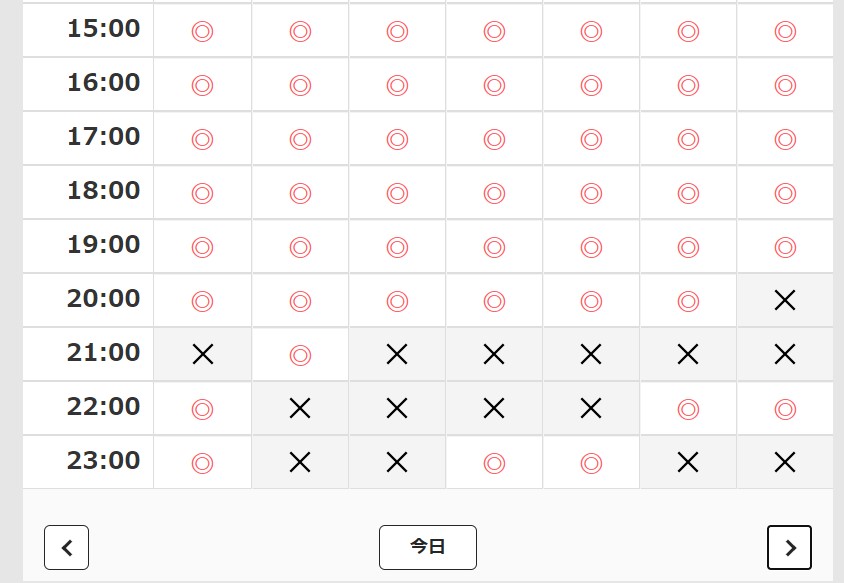844x583 pixels.
Task: Click the 23:00 X mark in the last column
Action: tap(785, 462)
